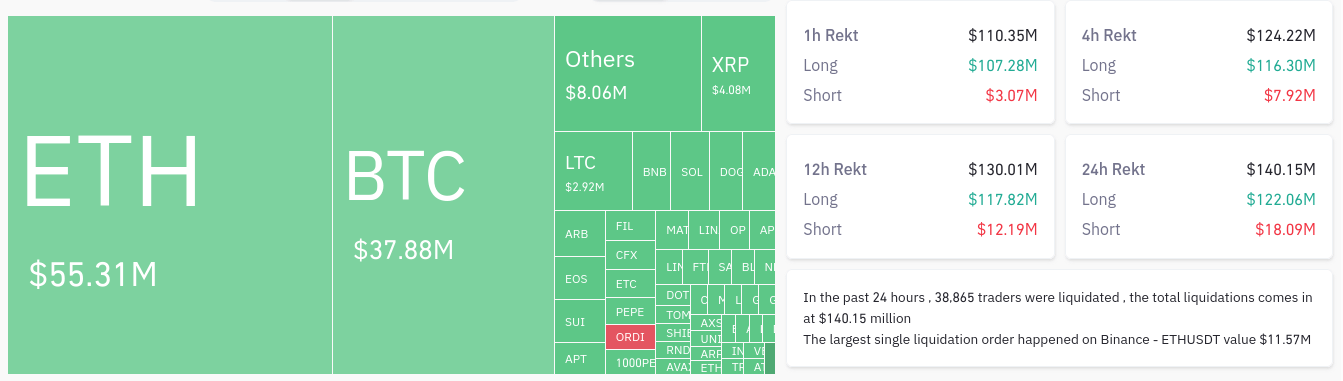Select the CFX heatmap tile

point(630,255)
